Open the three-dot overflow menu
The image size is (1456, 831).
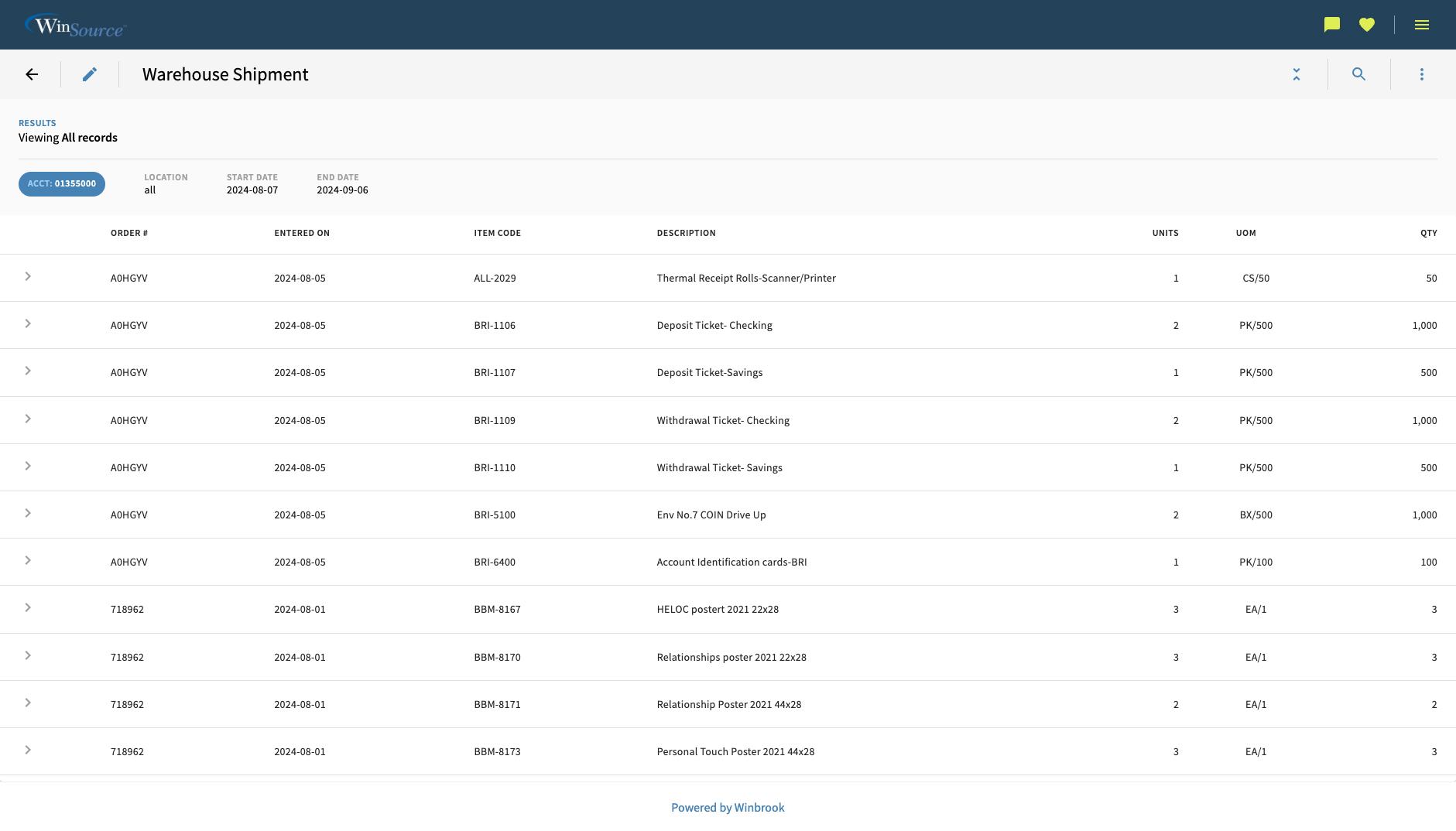coord(1422,74)
